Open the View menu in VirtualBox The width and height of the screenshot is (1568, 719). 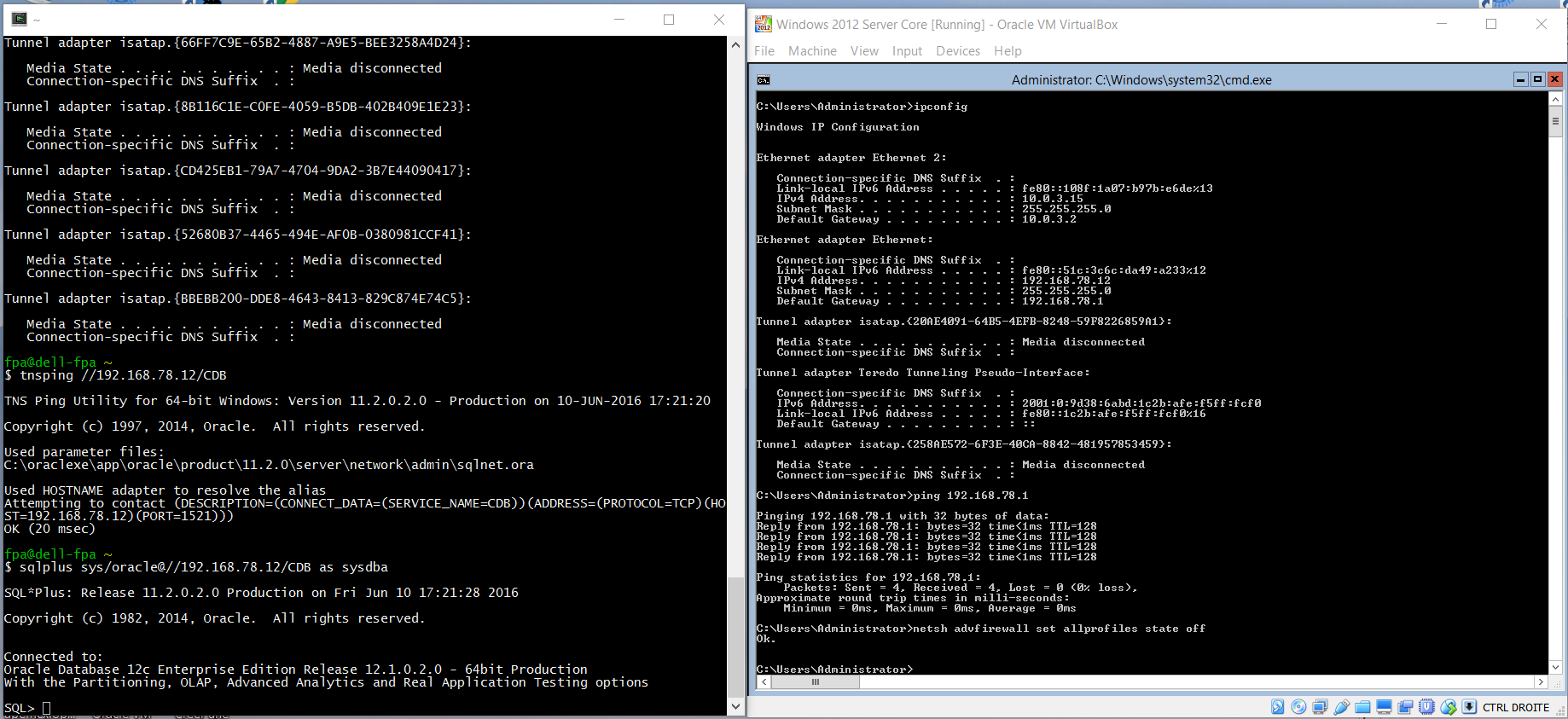pyautogui.click(x=864, y=51)
